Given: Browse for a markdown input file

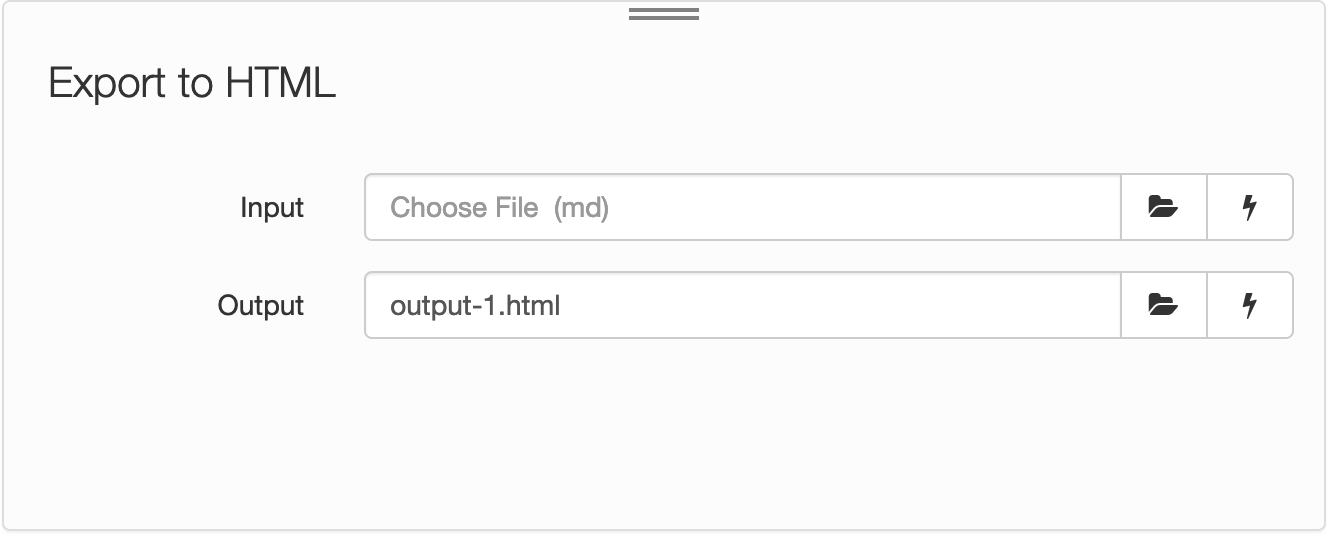Looking at the screenshot, I should tap(1163, 207).
